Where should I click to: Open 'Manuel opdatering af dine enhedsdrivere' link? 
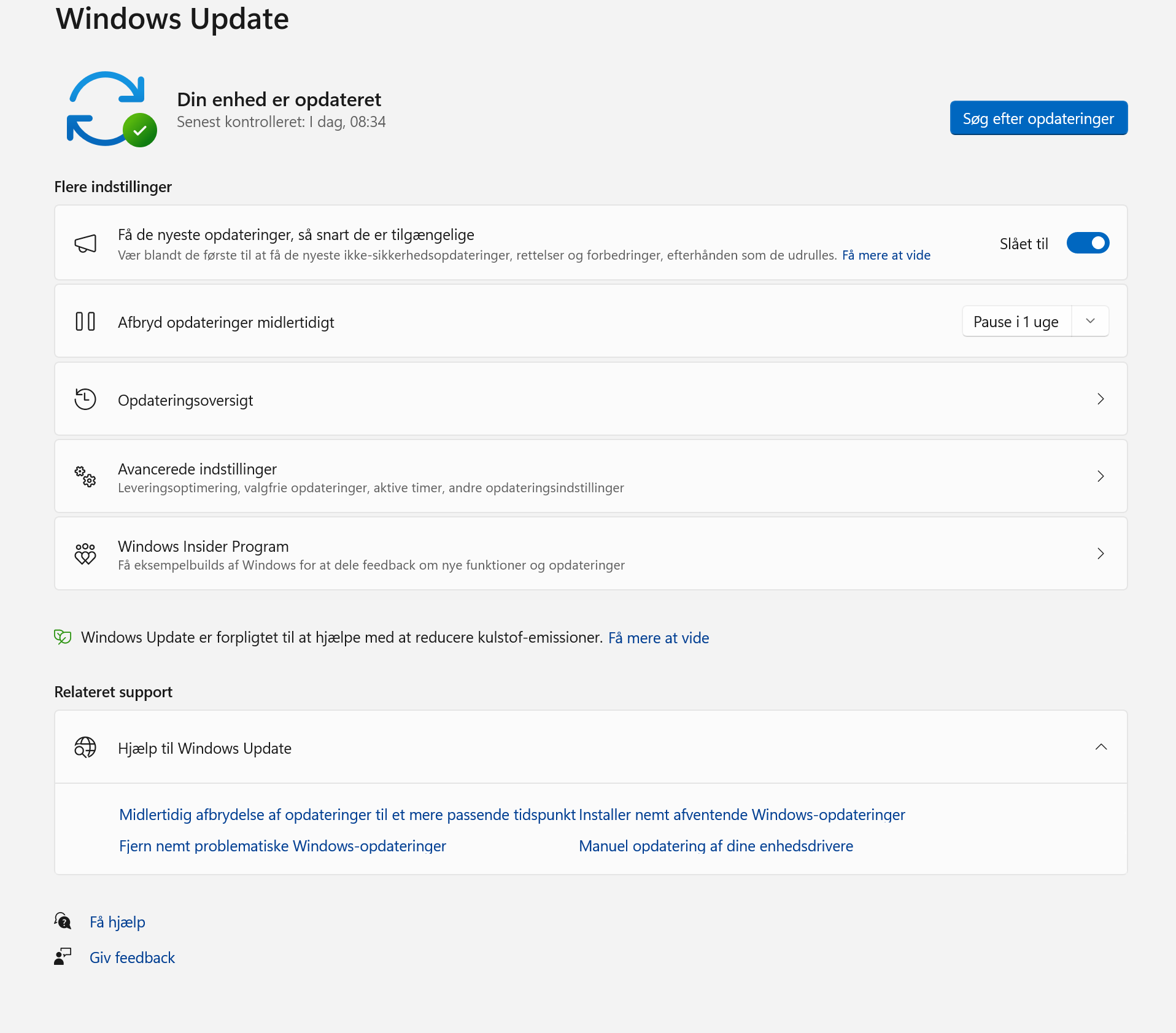point(716,846)
